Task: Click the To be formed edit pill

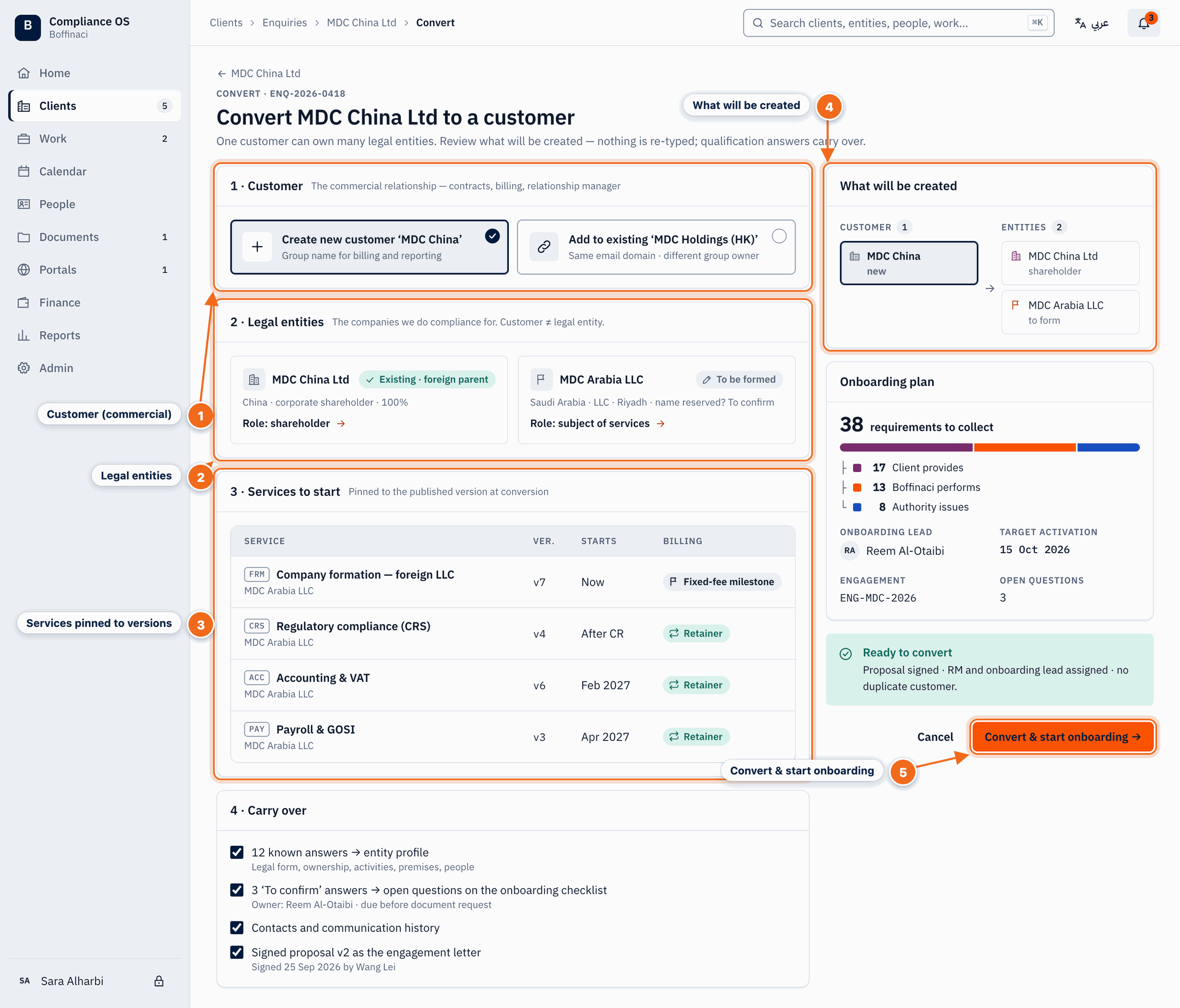Action: [739, 379]
